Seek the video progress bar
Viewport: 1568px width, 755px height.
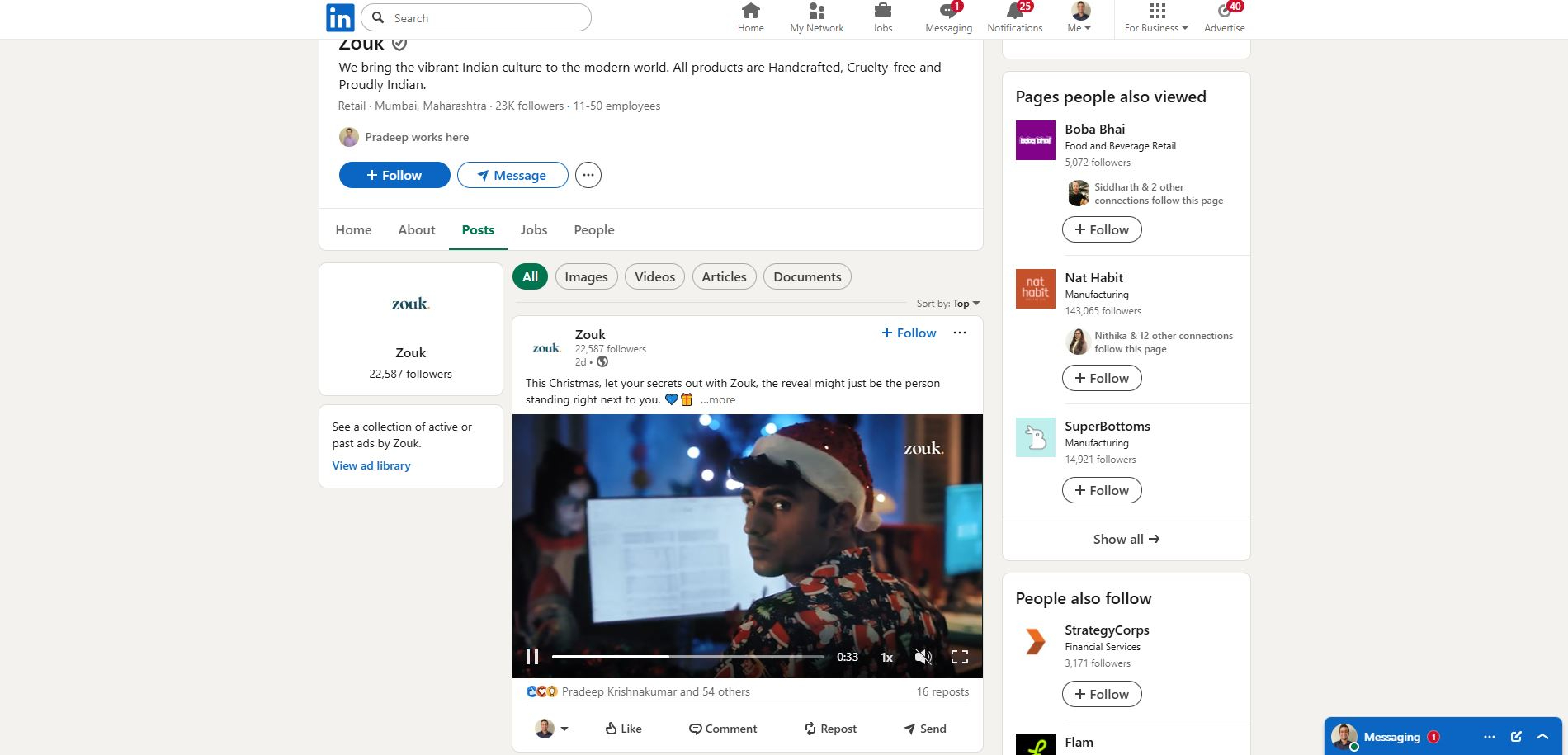688,657
